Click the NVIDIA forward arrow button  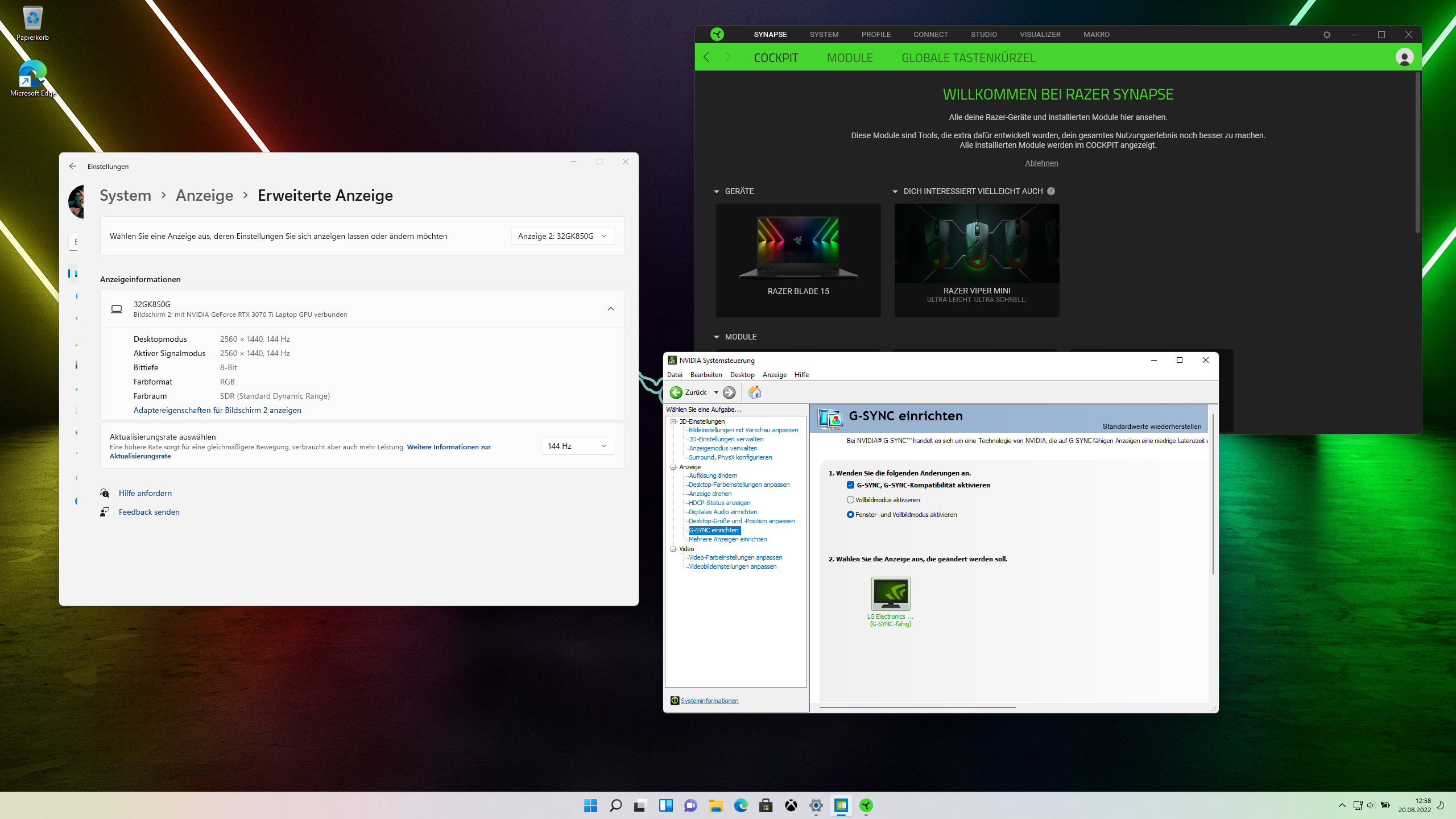tap(729, 392)
